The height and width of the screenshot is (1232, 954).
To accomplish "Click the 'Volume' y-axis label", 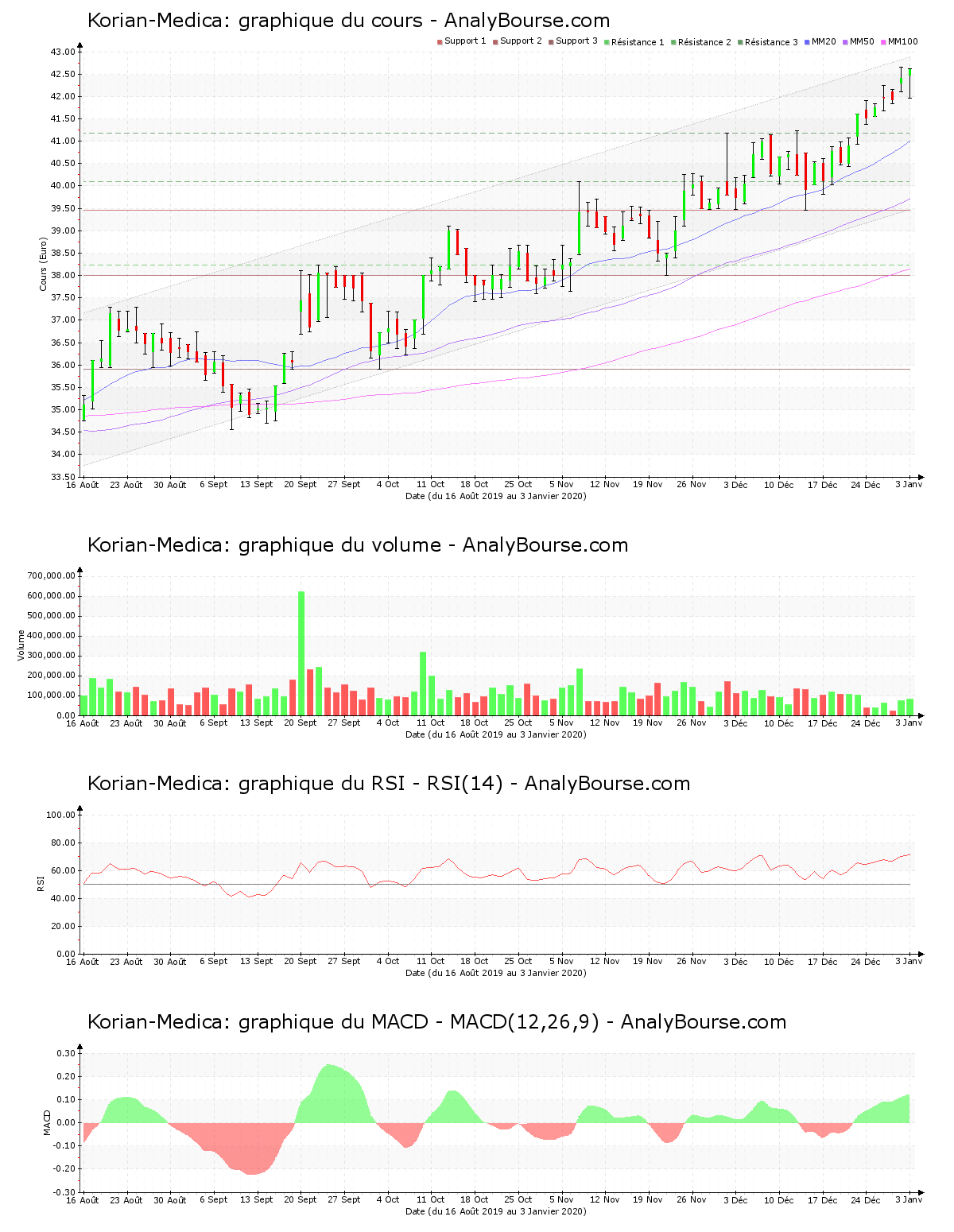I will click(21, 645).
